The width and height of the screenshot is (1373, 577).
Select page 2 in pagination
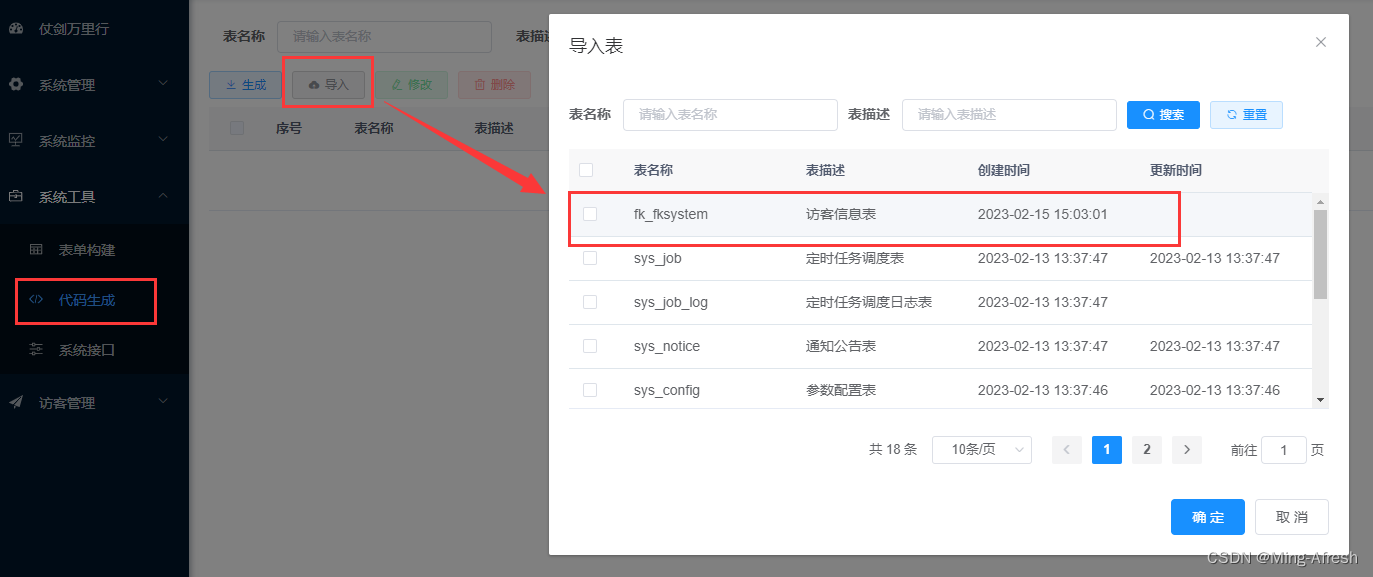1146,450
